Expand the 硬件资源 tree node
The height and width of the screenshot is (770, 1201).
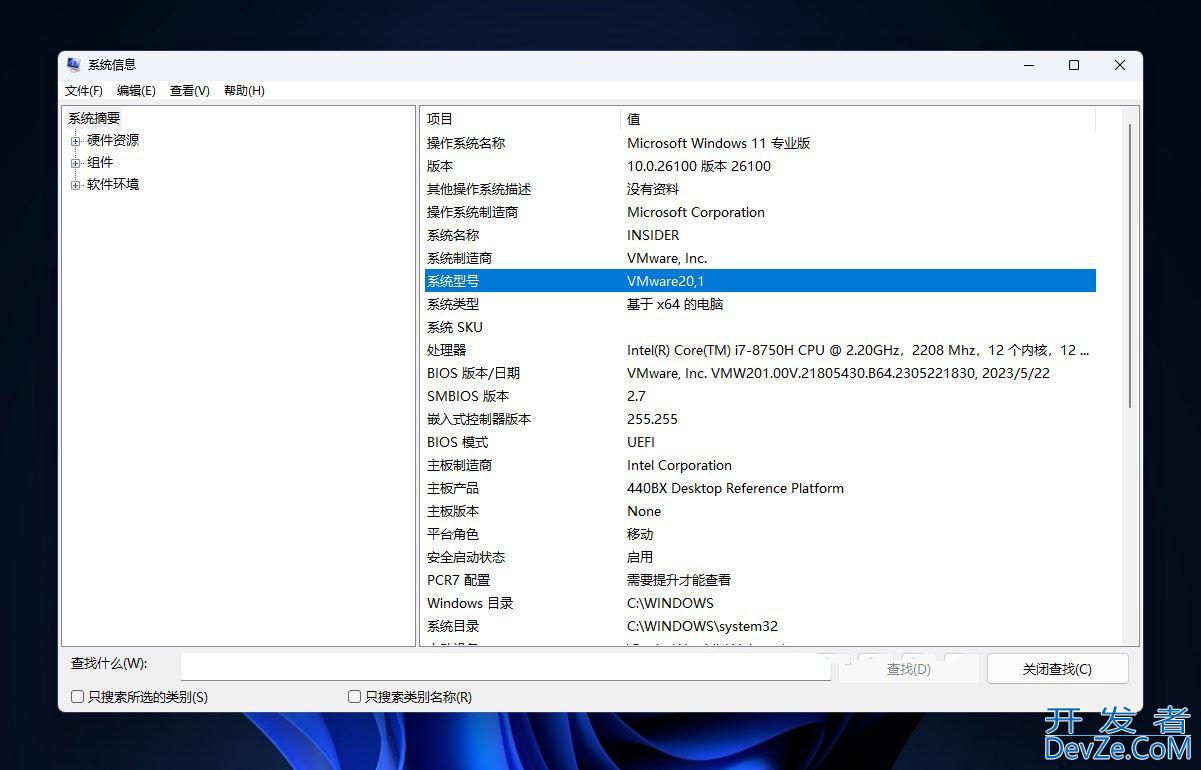[75, 141]
